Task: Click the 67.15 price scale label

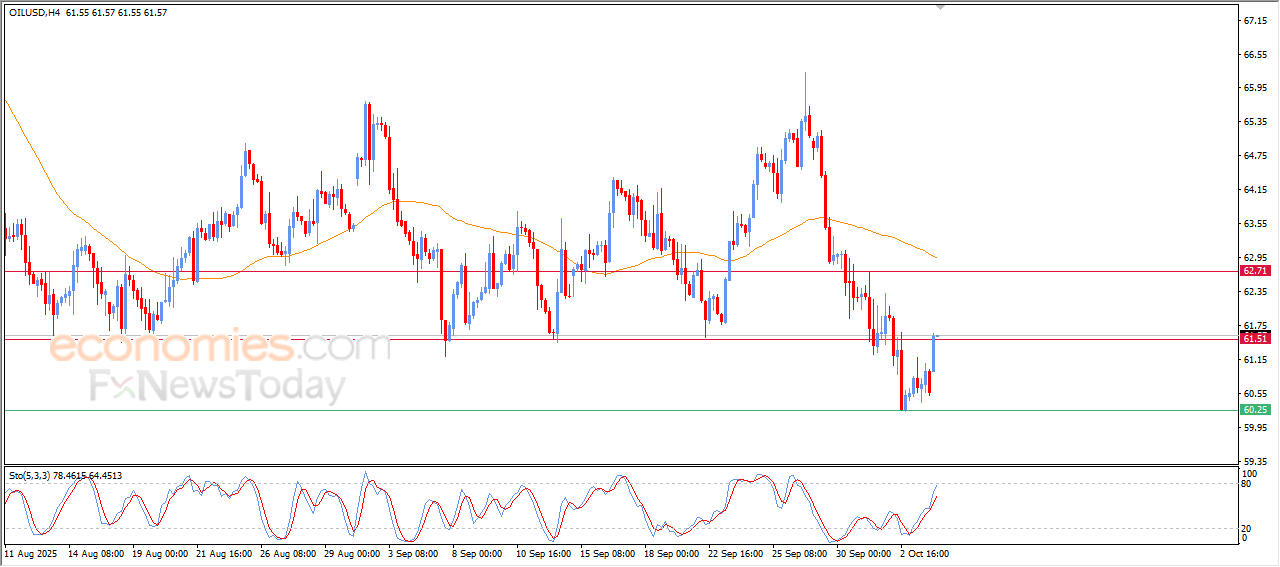Action: click(x=1254, y=20)
